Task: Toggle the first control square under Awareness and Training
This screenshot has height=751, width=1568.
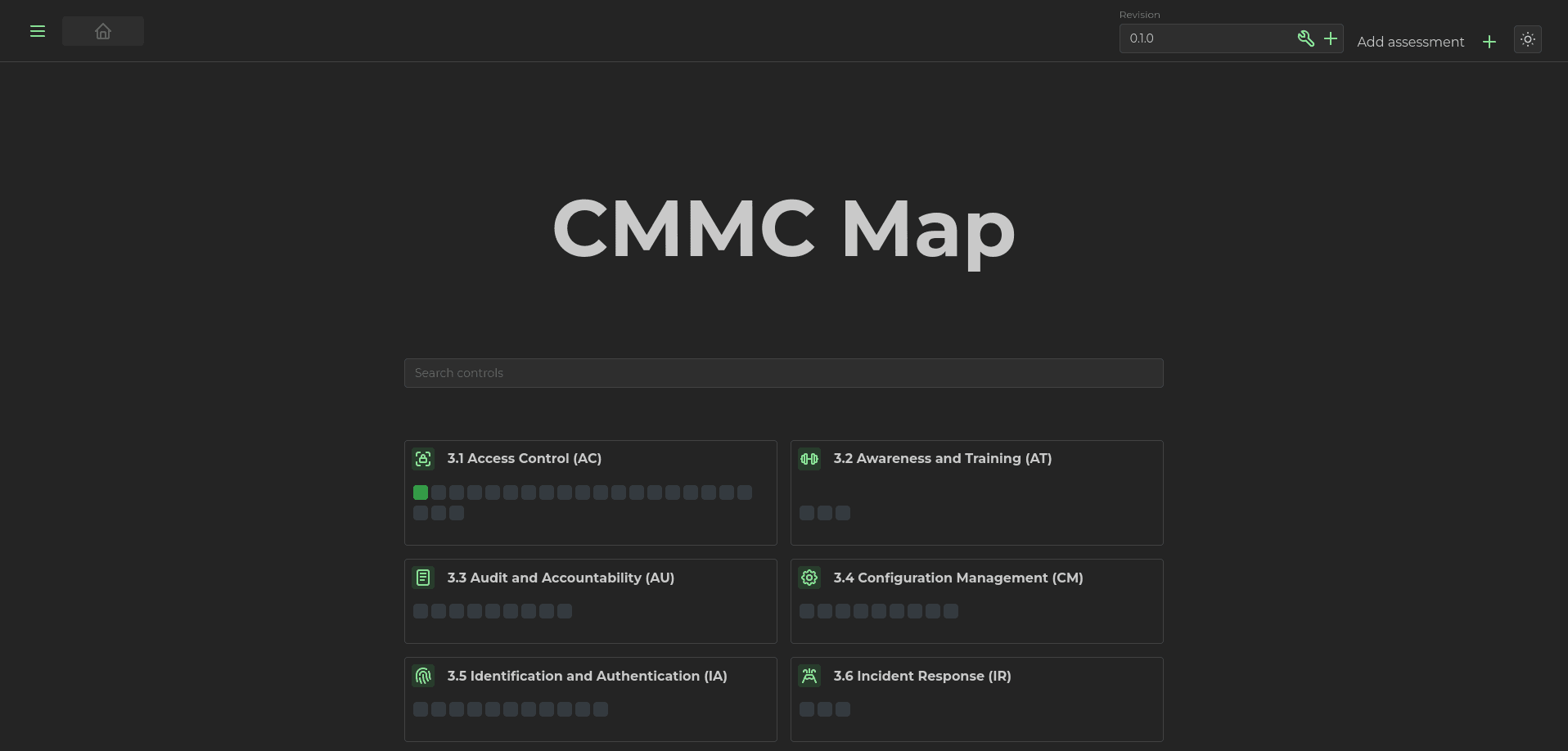Action: click(x=807, y=513)
